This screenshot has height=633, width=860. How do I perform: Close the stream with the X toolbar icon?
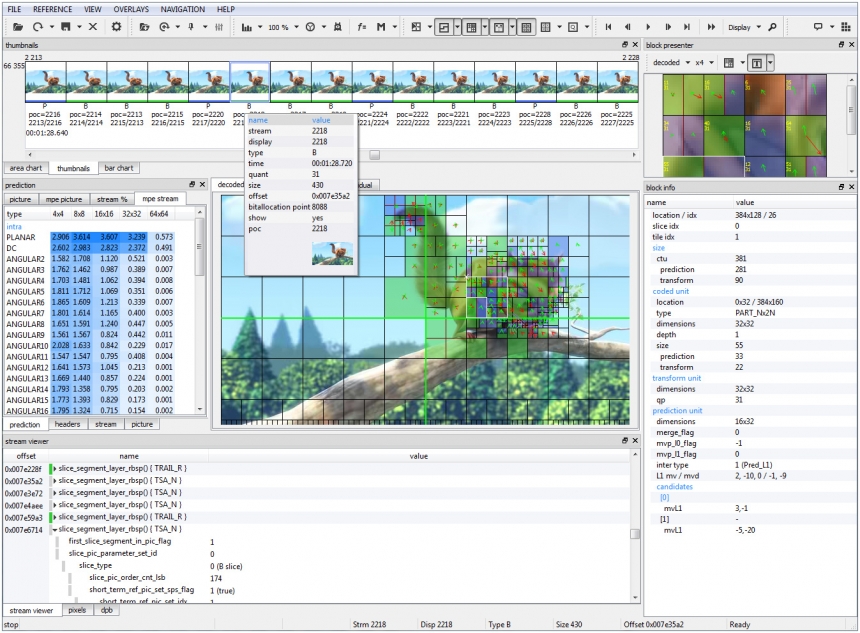93,27
